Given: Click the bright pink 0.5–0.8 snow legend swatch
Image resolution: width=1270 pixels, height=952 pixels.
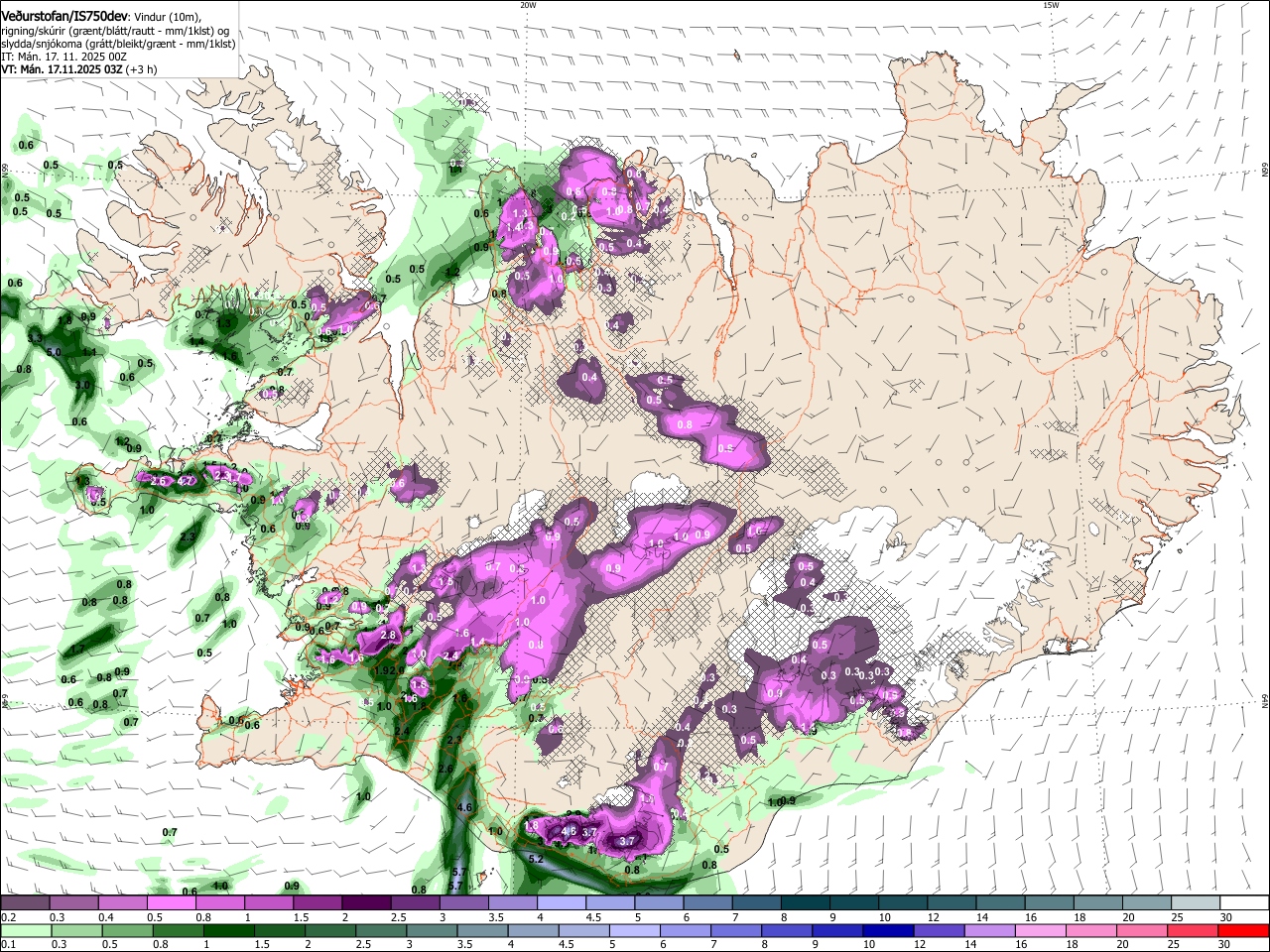Looking at the screenshot, I should pyautogui.click(x=171, y=903).
